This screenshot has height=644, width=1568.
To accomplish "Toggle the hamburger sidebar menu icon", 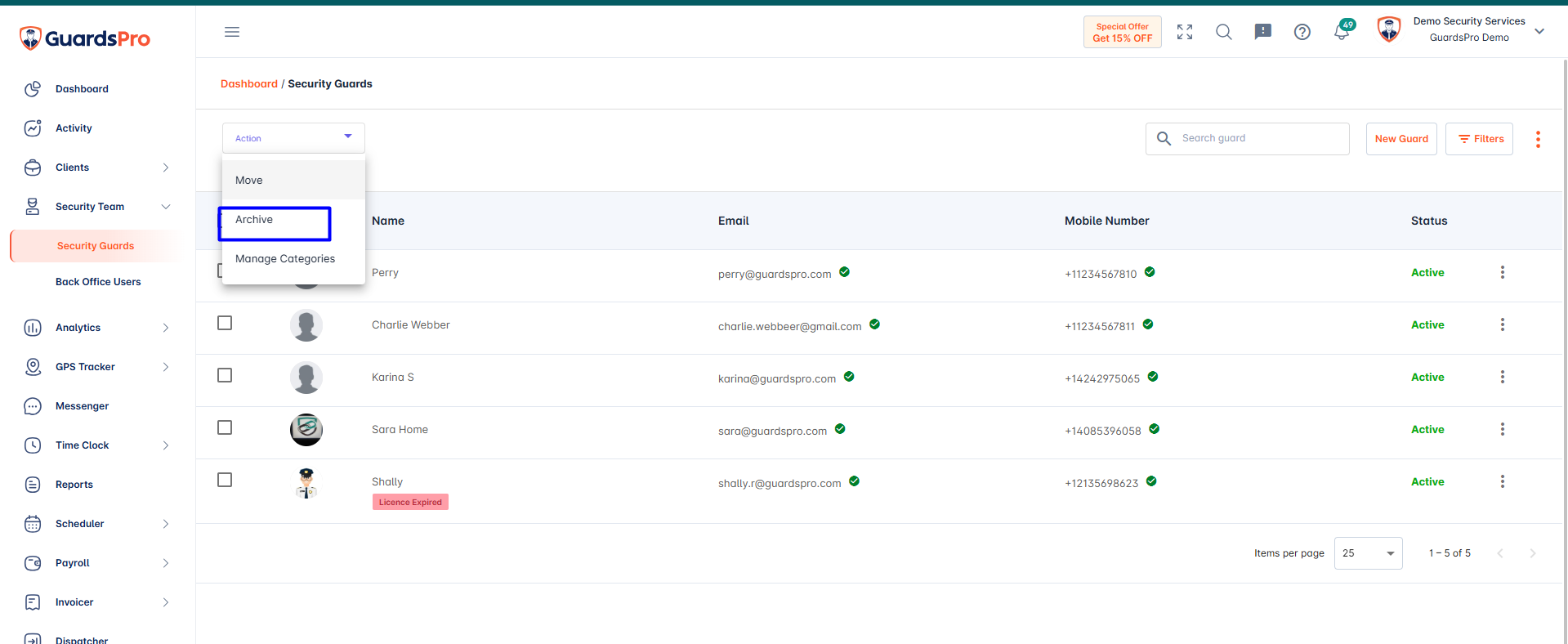I will pyautogui.click(x=232, y=32).
